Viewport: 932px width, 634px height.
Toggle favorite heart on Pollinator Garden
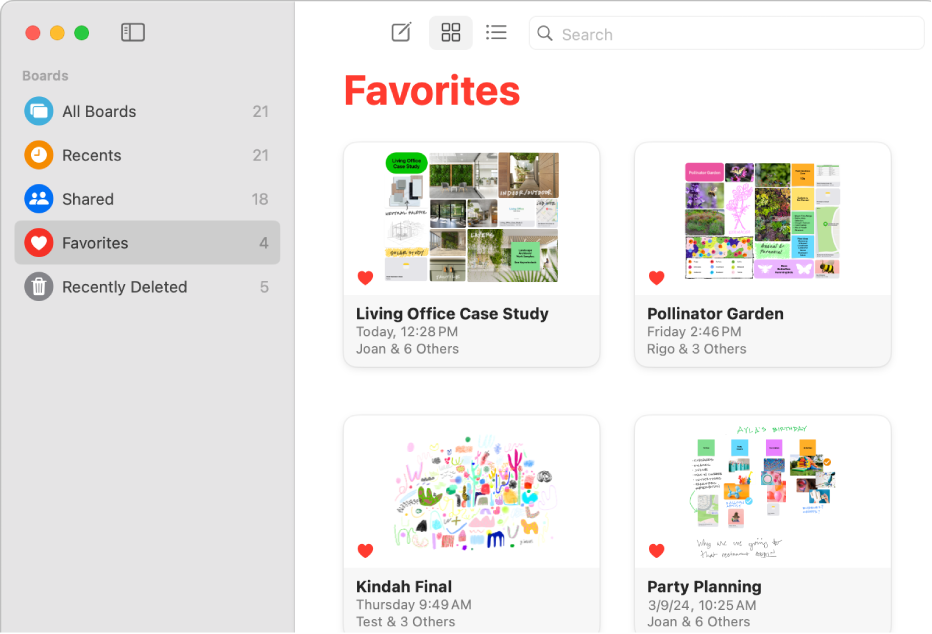(x=656, y=278)
